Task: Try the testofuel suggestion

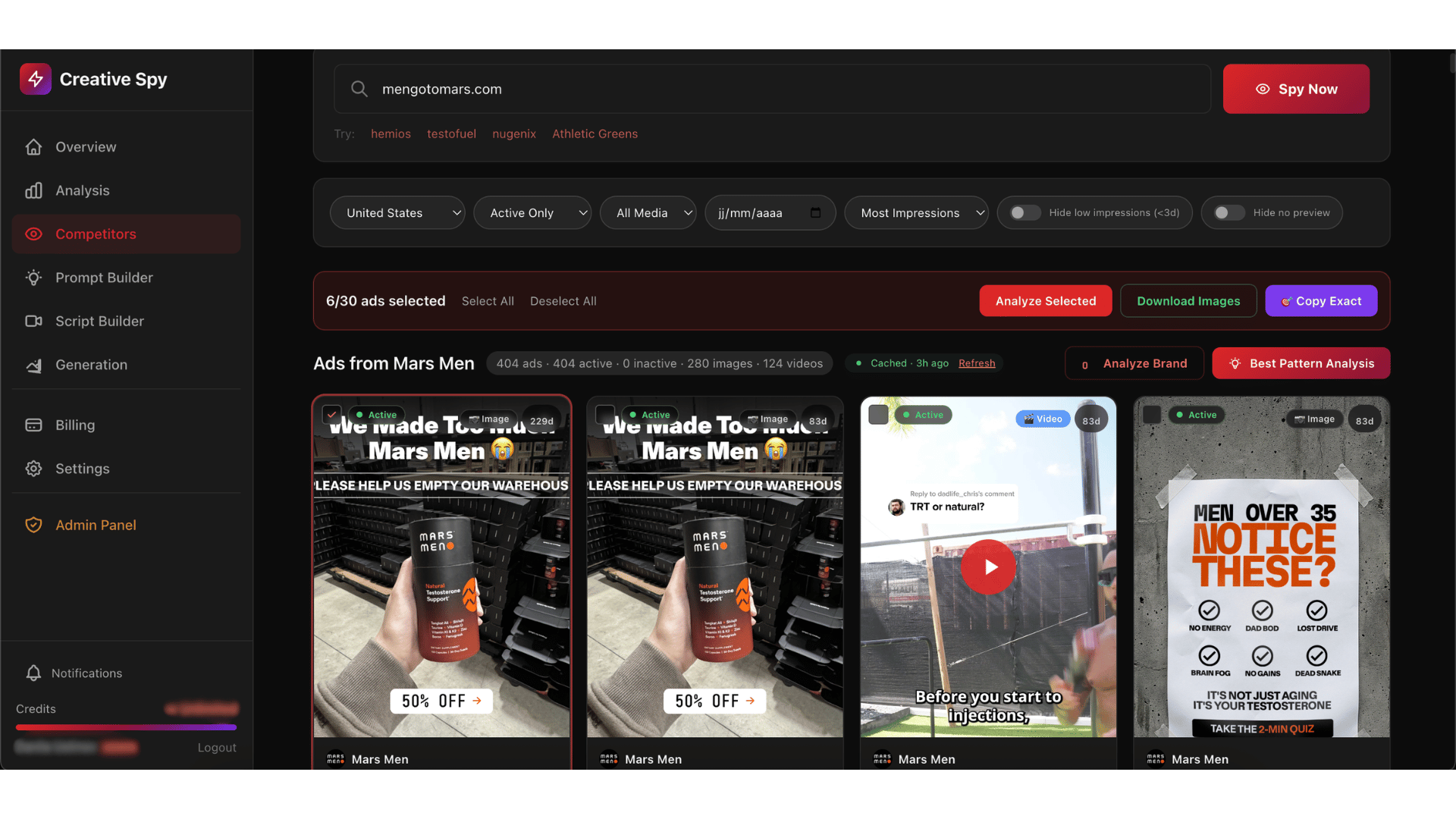Action: (x=451, y=134)
